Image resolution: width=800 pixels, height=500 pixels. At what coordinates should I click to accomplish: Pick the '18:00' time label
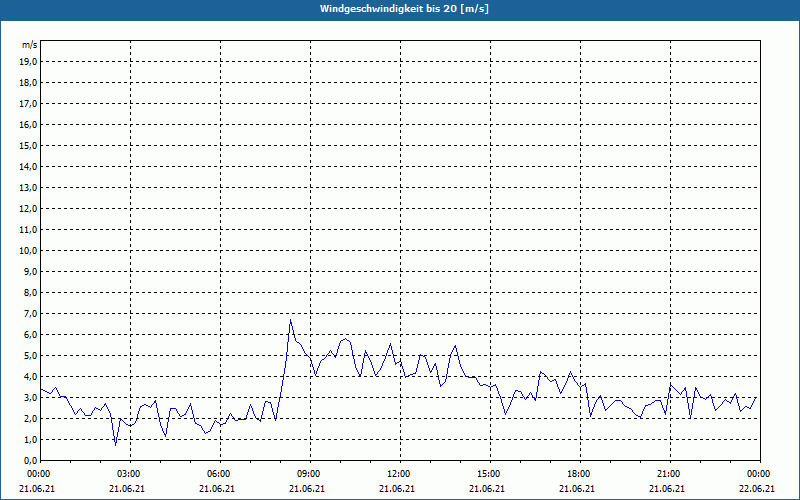(577, 474)
